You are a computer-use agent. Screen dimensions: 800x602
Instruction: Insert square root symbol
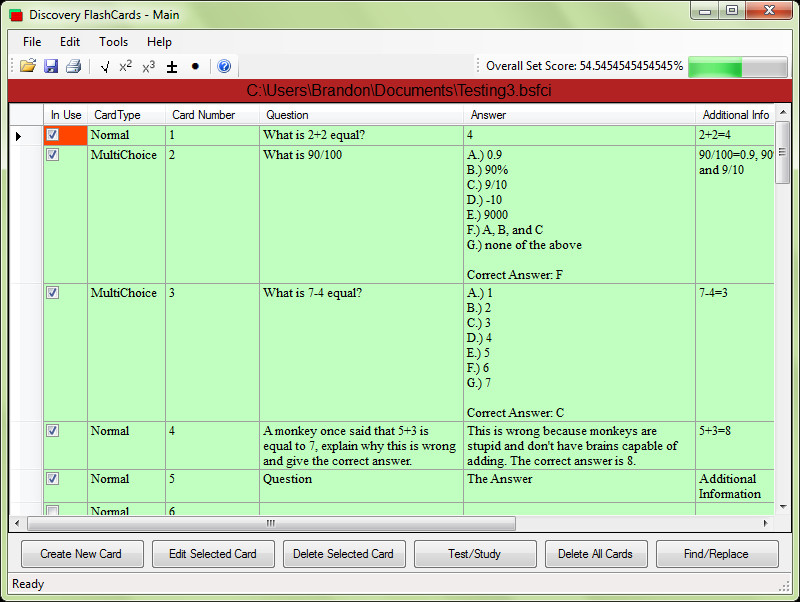(105, 66)
